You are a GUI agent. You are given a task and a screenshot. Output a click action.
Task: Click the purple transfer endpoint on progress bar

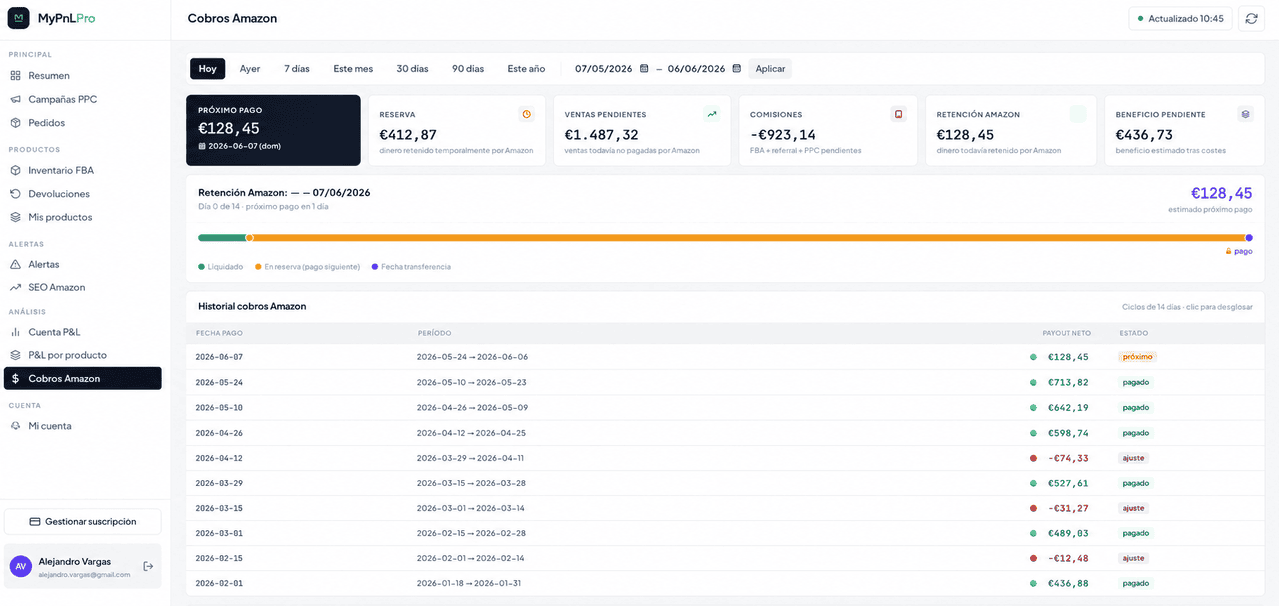(1249, 238)
